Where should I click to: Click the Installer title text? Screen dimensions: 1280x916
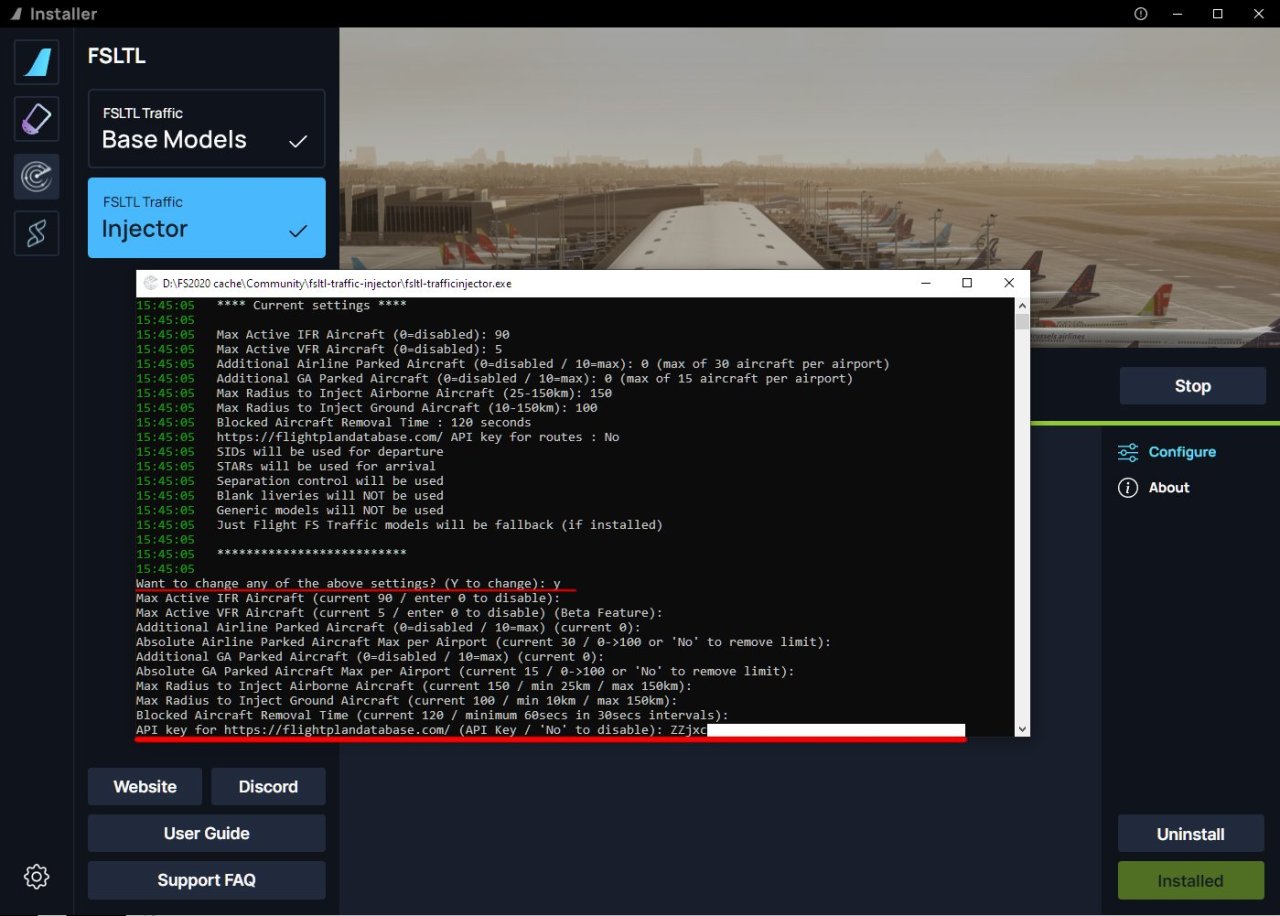click(x=63, y=14)
